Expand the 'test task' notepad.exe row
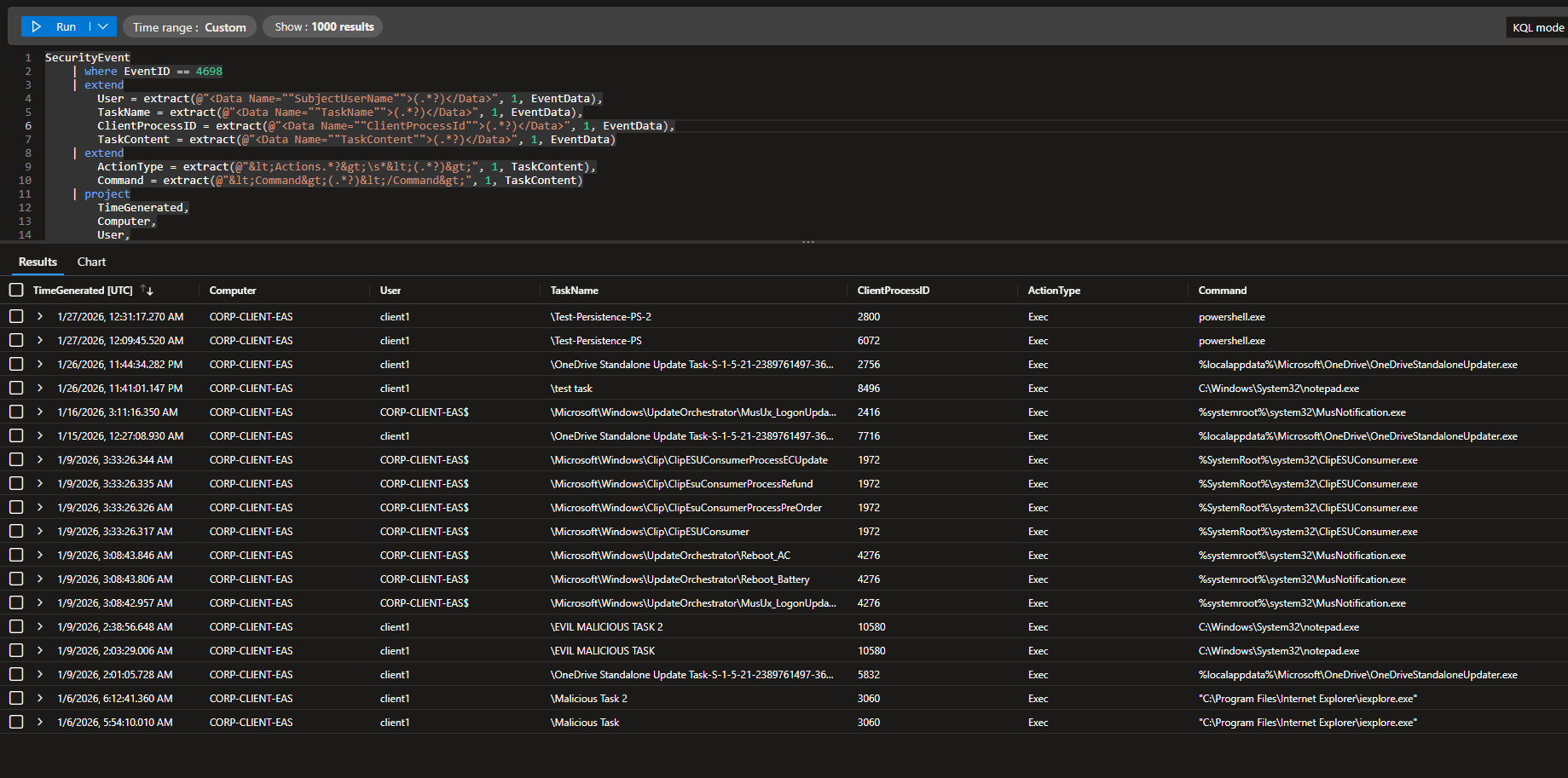The height and width of the screenshot is (778, 1568). (x=40, y=389)
